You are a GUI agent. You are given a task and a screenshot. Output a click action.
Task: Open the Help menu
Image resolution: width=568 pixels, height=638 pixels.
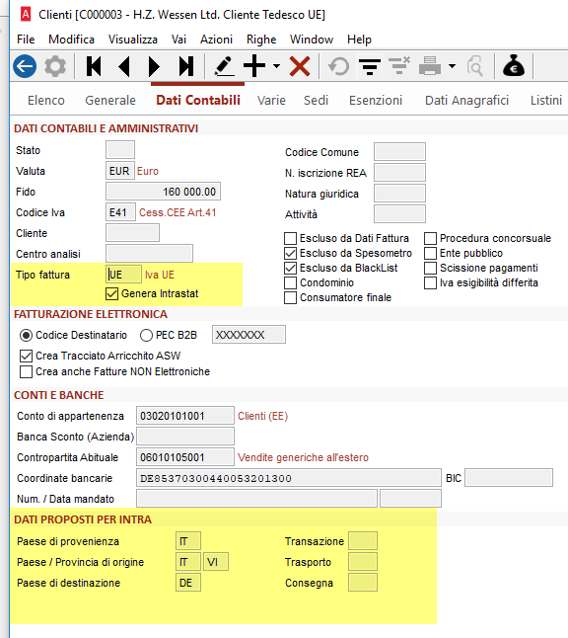pyautogui.click(x=359, y=39)
